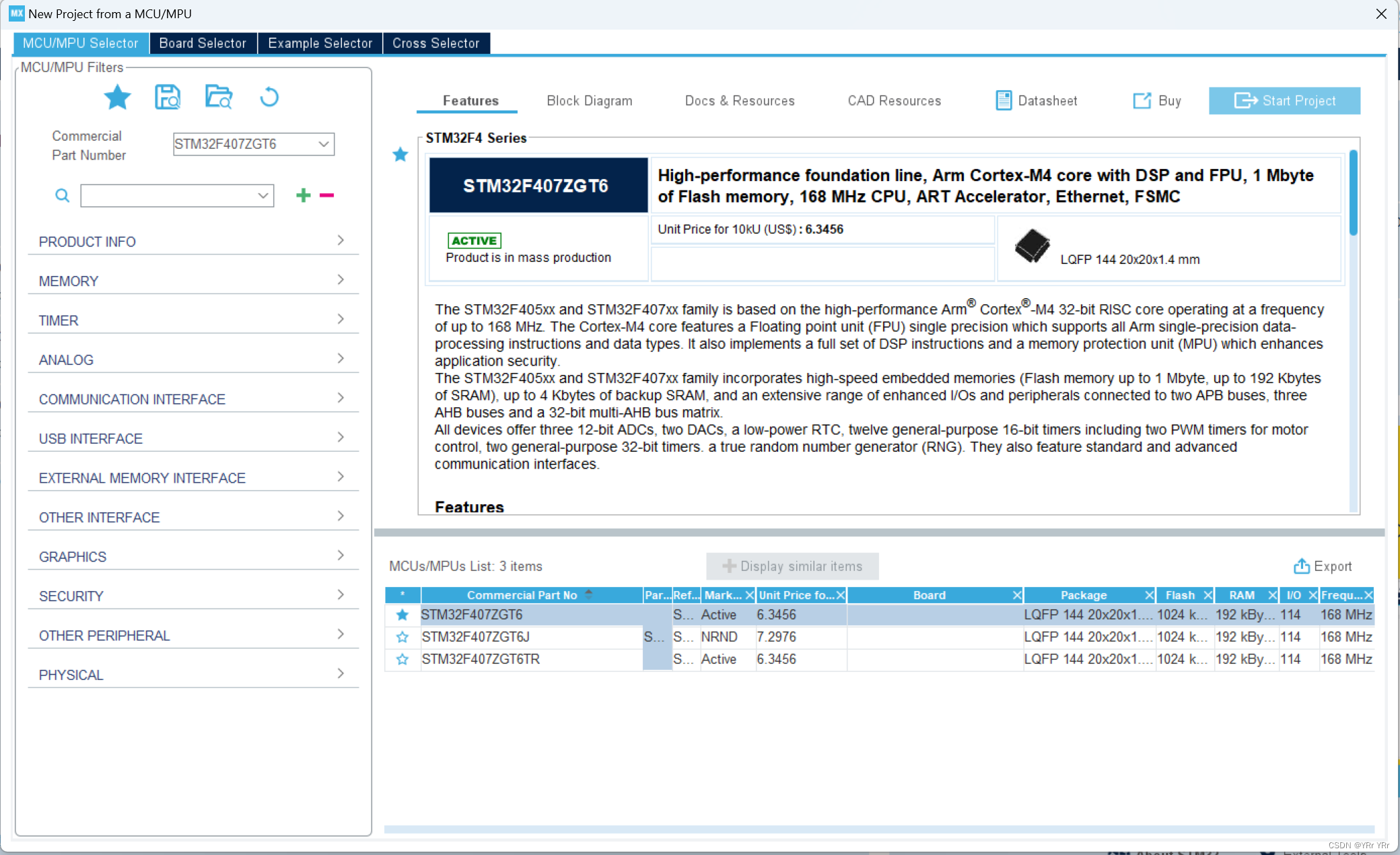Click the Export button
The image size is (1400, 855).
coord(1323,566)
